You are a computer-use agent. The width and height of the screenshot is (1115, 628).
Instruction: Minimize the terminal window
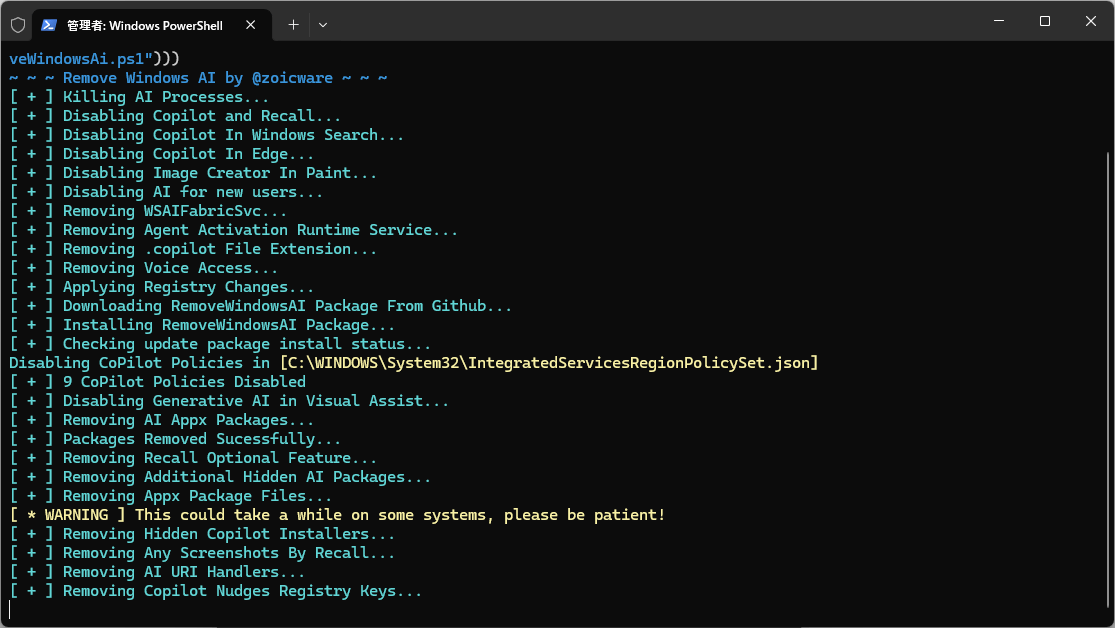pyautogui.click(x=997, y=21)
